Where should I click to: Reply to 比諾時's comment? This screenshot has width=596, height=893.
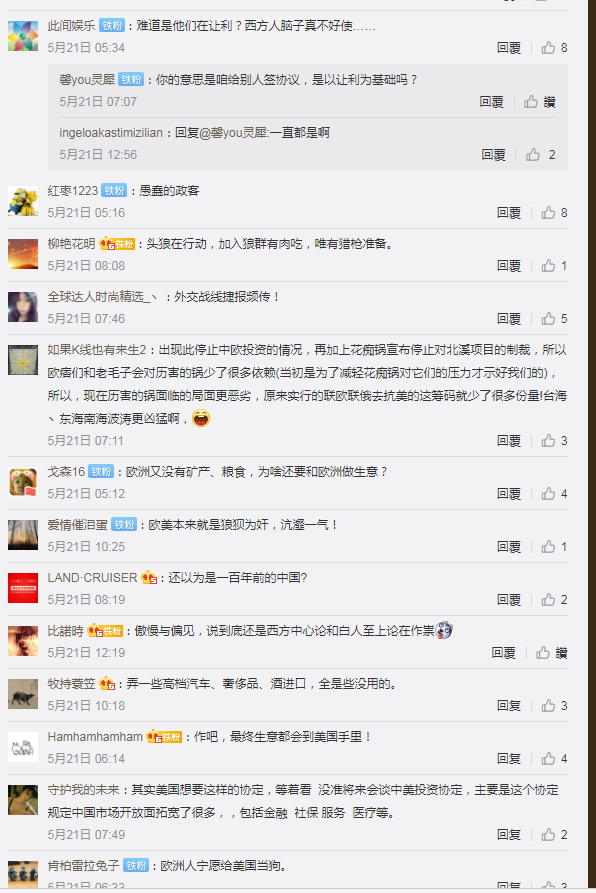[x=503, y=653]
